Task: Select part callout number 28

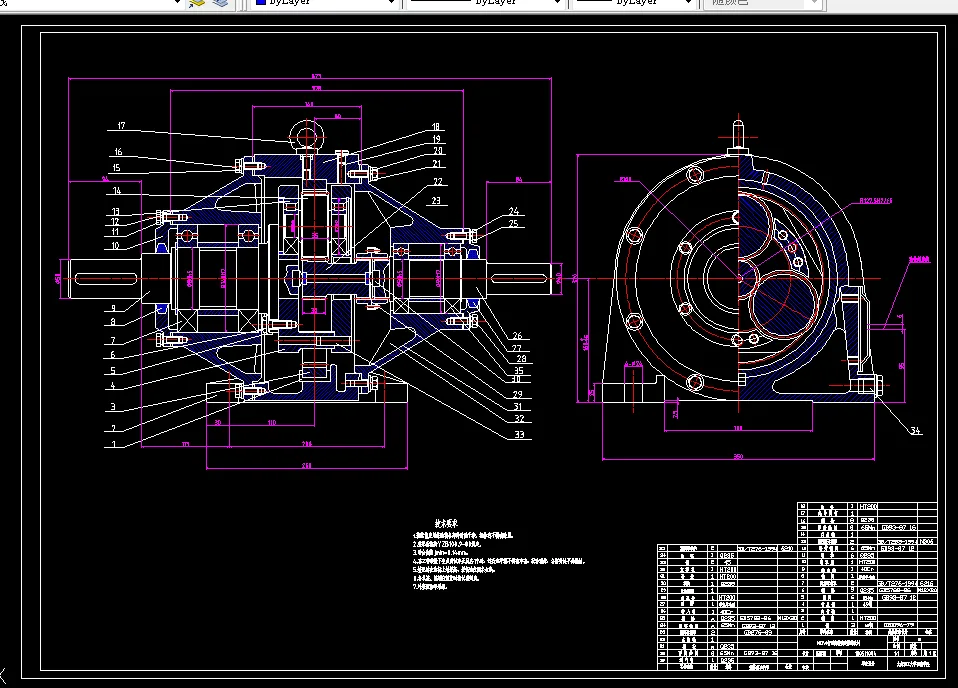Action: click(x=521, y=359)
